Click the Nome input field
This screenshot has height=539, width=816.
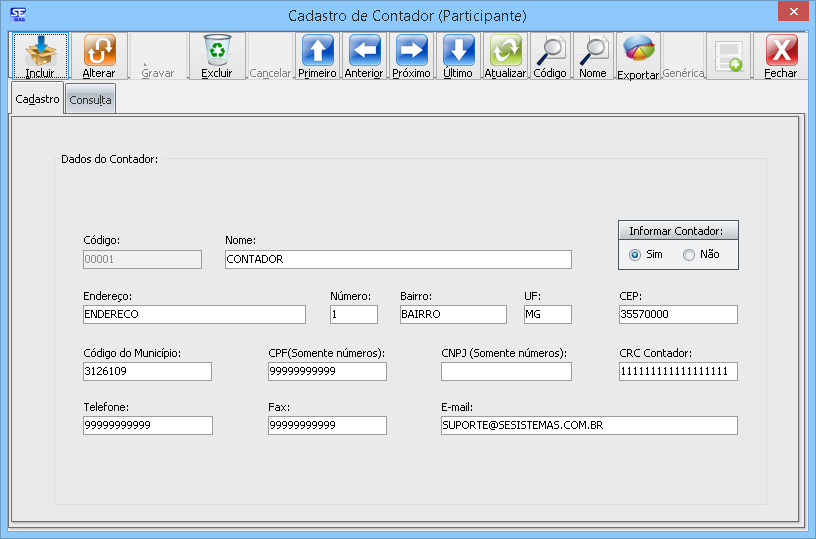tap(398, 259)
